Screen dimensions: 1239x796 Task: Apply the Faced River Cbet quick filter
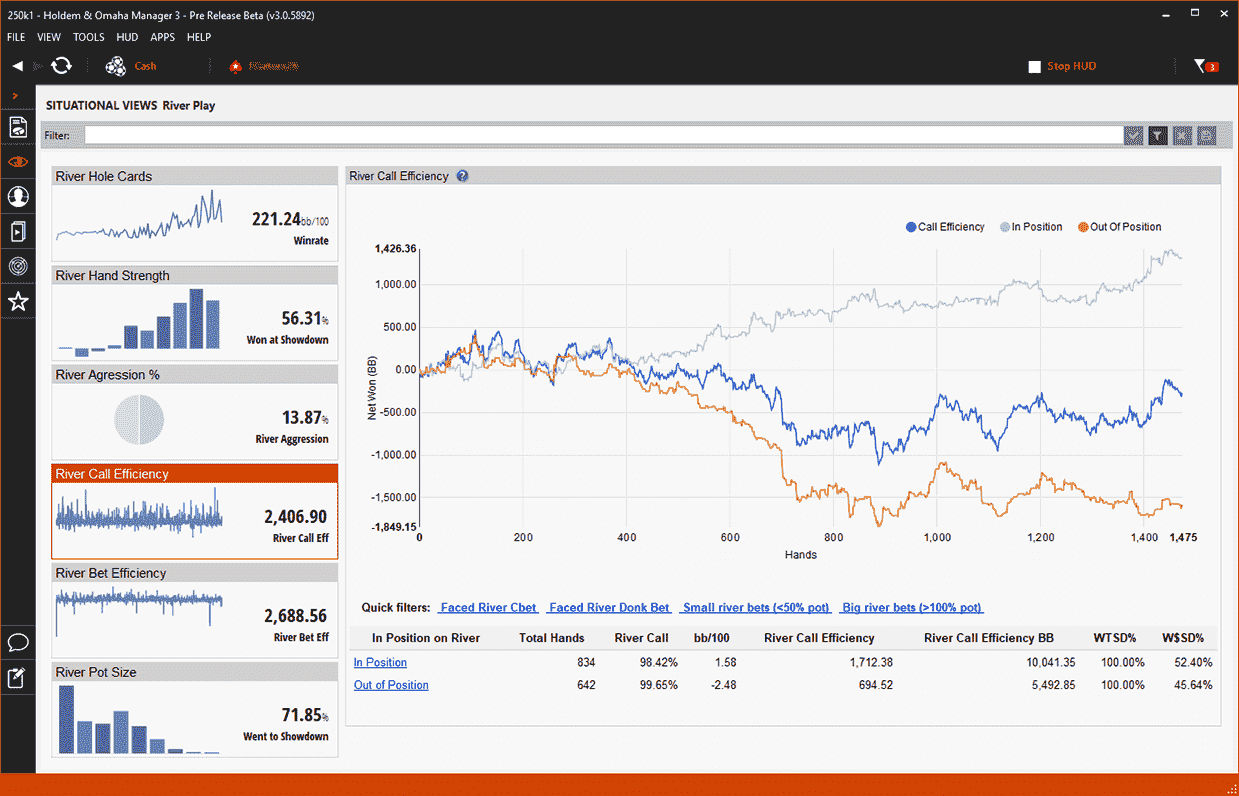[489, 608]
